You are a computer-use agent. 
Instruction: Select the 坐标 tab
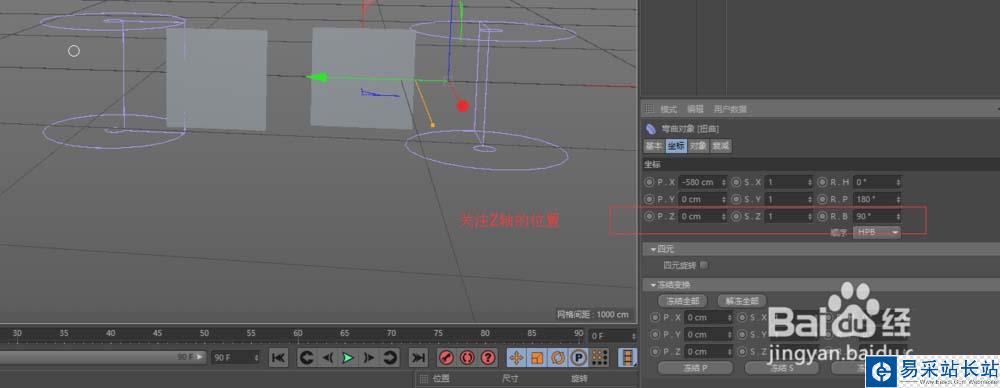coord(676,146)
